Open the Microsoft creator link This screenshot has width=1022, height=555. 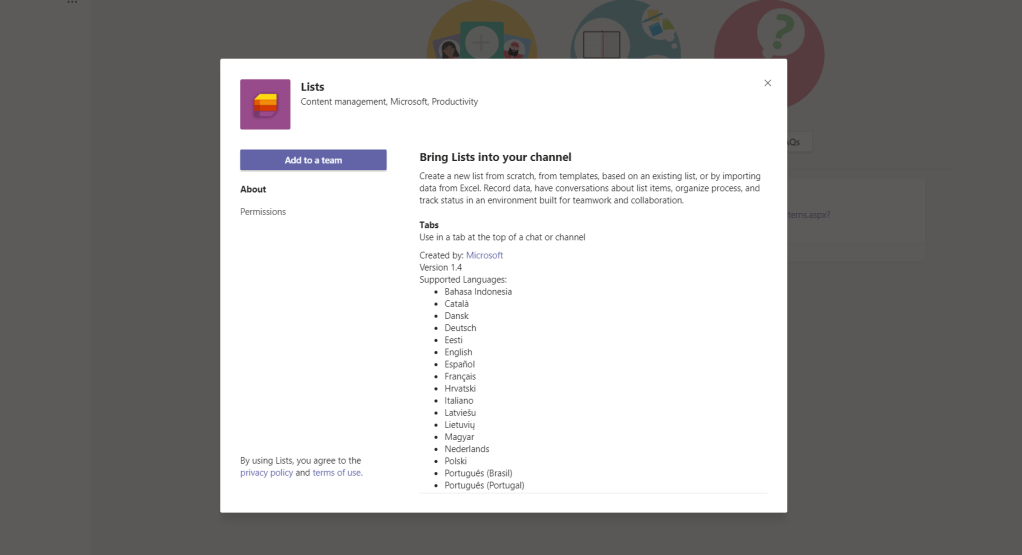point(484,256)
